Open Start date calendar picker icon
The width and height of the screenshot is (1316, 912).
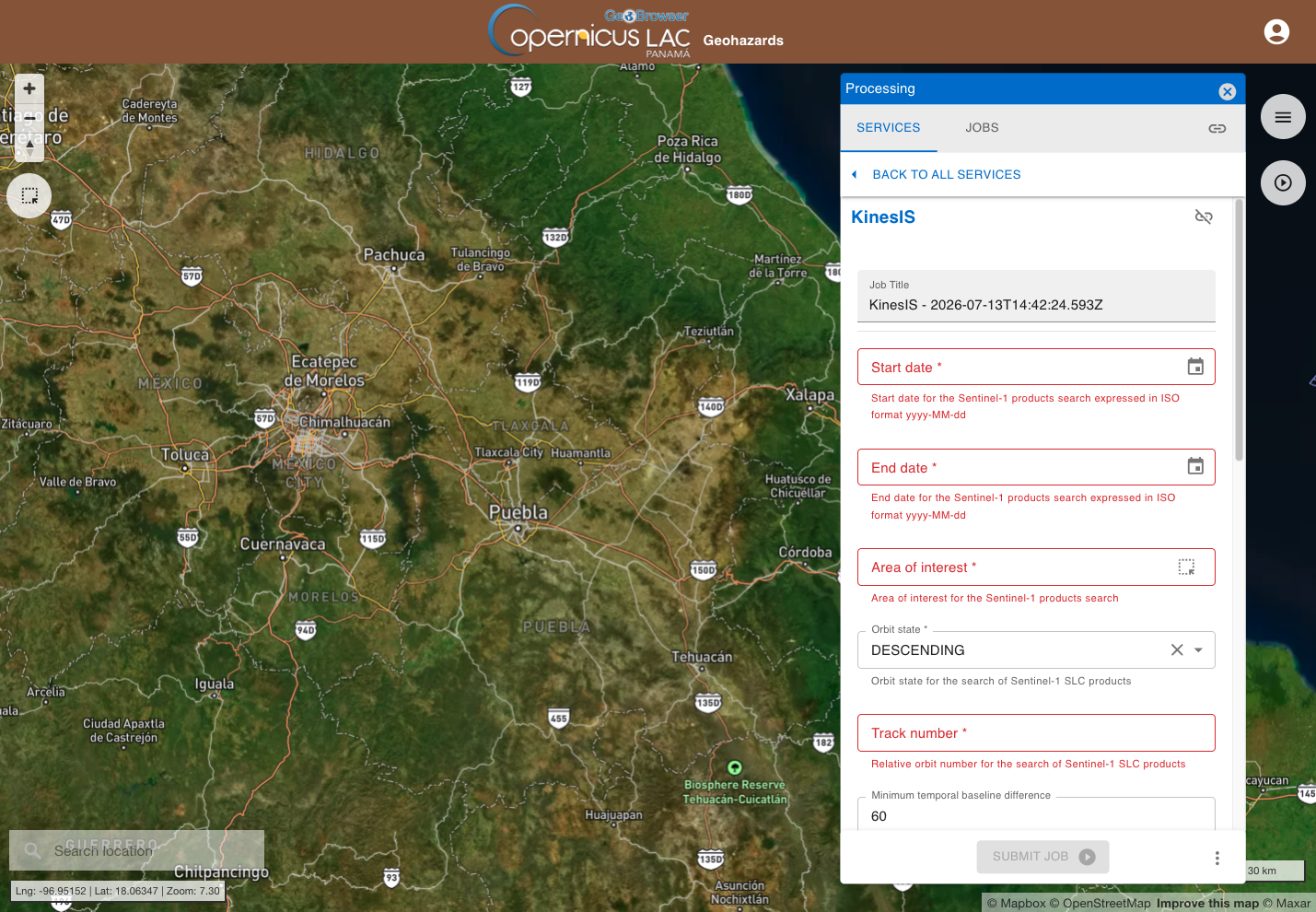(1195, 367)
